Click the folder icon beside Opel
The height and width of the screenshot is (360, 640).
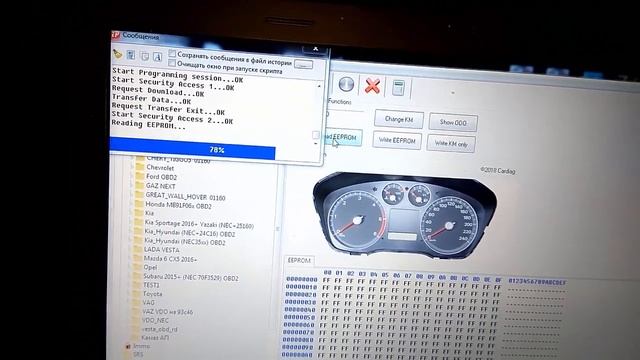point(137,267)
